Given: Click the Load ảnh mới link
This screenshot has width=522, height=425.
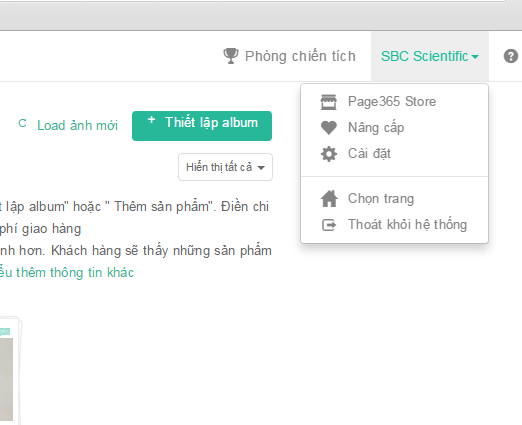Looking at the screenshot, I should (x=77, y=126).
